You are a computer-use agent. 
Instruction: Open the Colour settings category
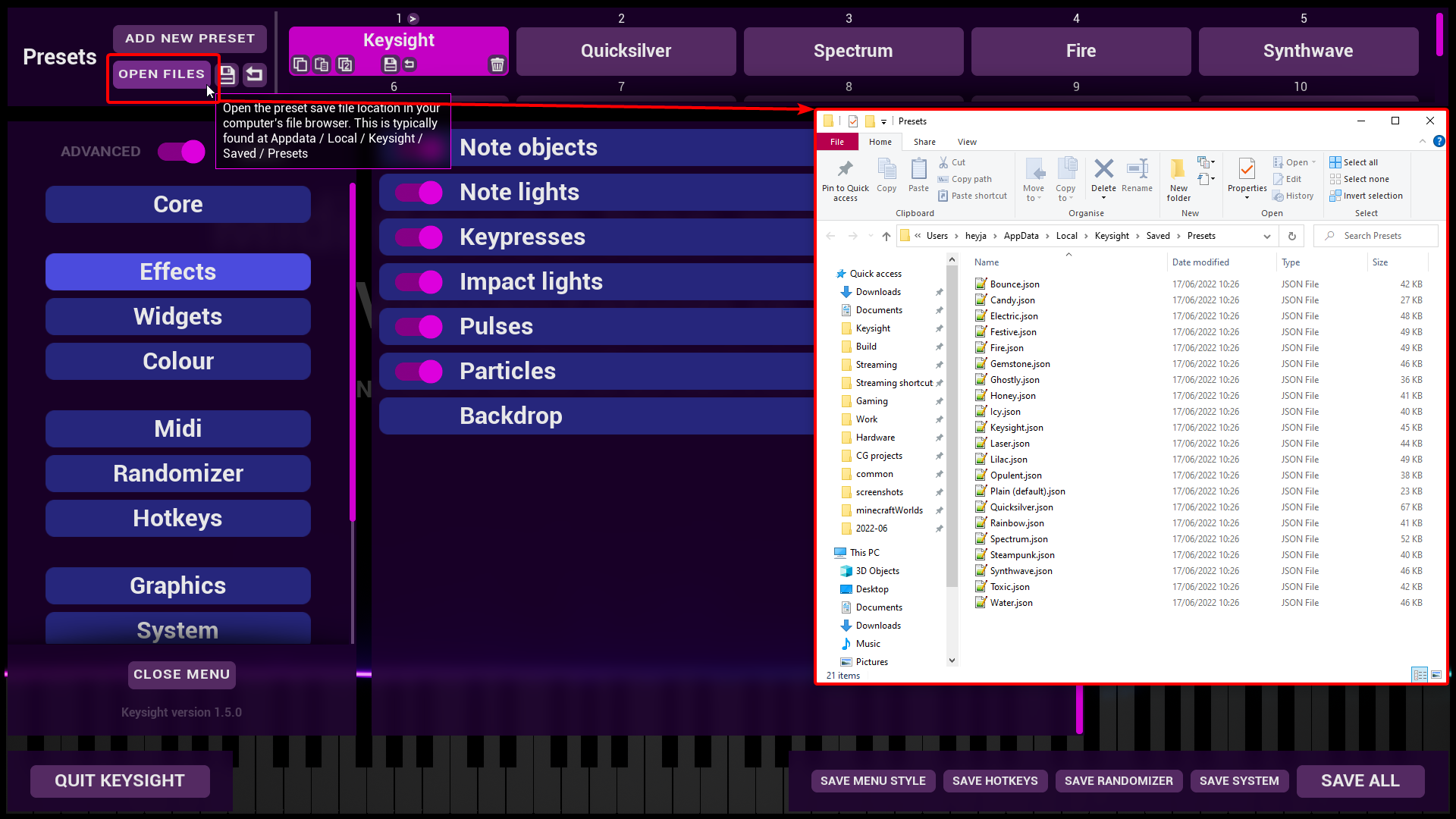[x=178, y=361]
